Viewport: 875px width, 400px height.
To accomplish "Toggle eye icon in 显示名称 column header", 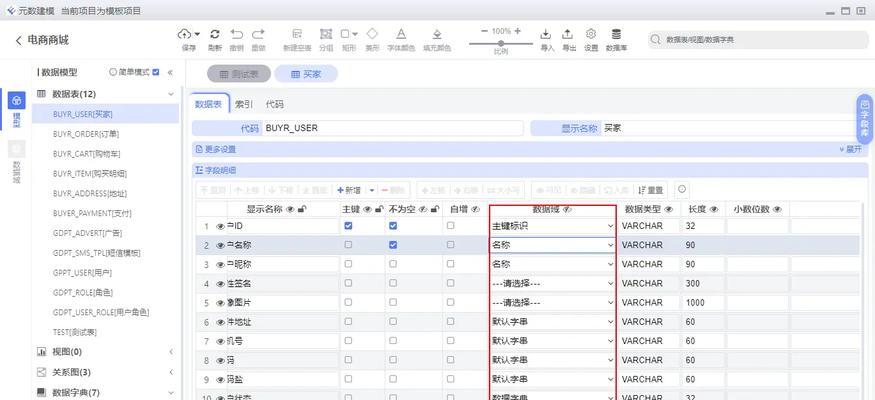I will coord(290,210).
